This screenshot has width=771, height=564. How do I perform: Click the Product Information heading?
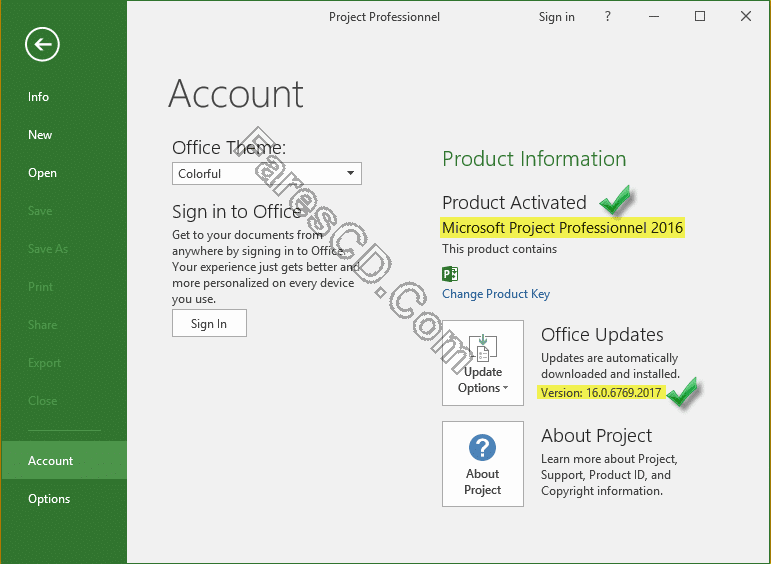534,159
